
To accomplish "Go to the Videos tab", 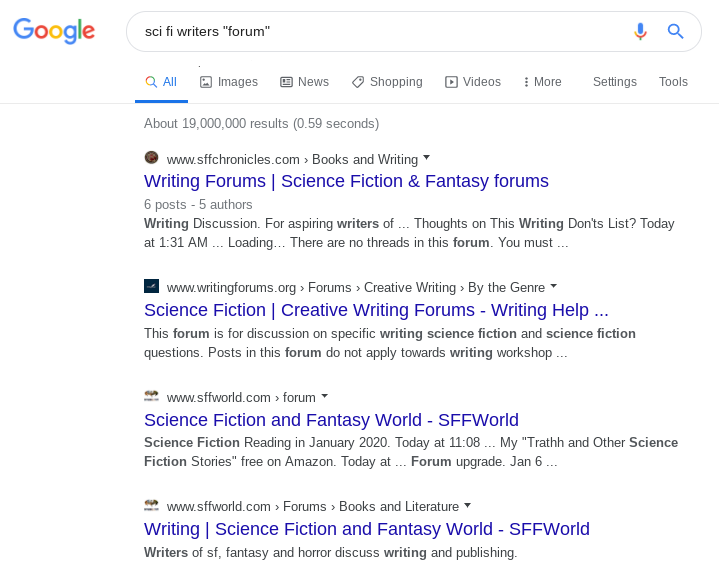I will (x=473, y=82).
